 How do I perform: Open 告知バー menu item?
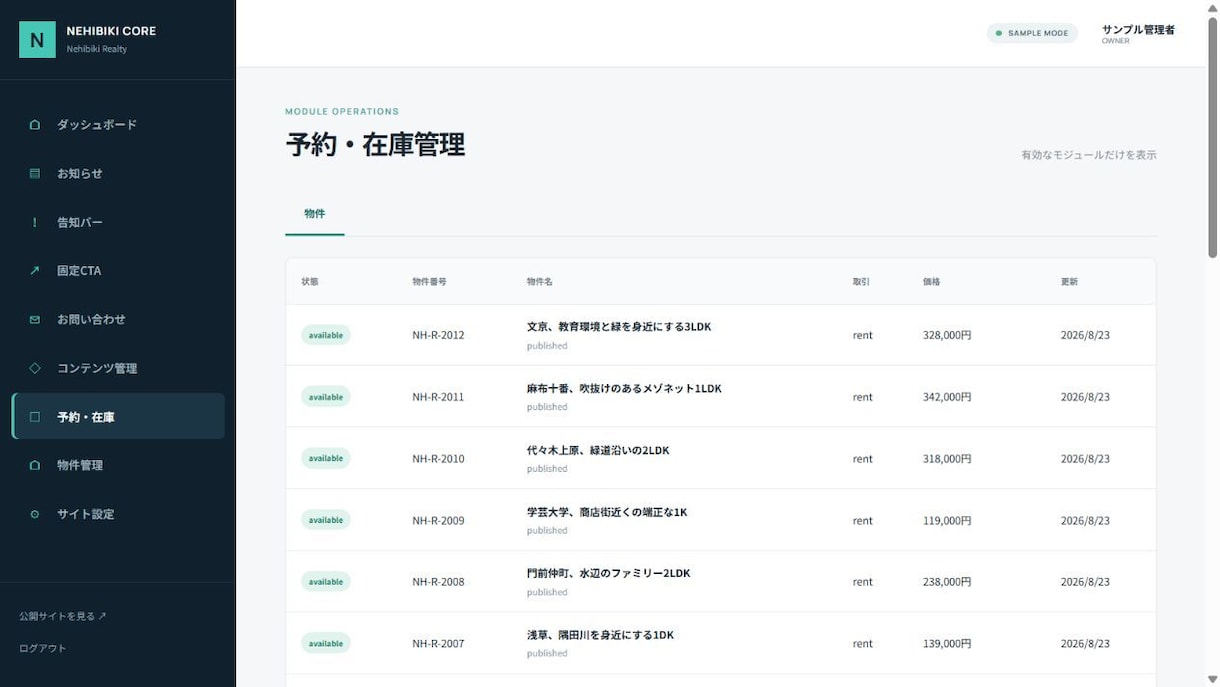(x=118, y=222)
